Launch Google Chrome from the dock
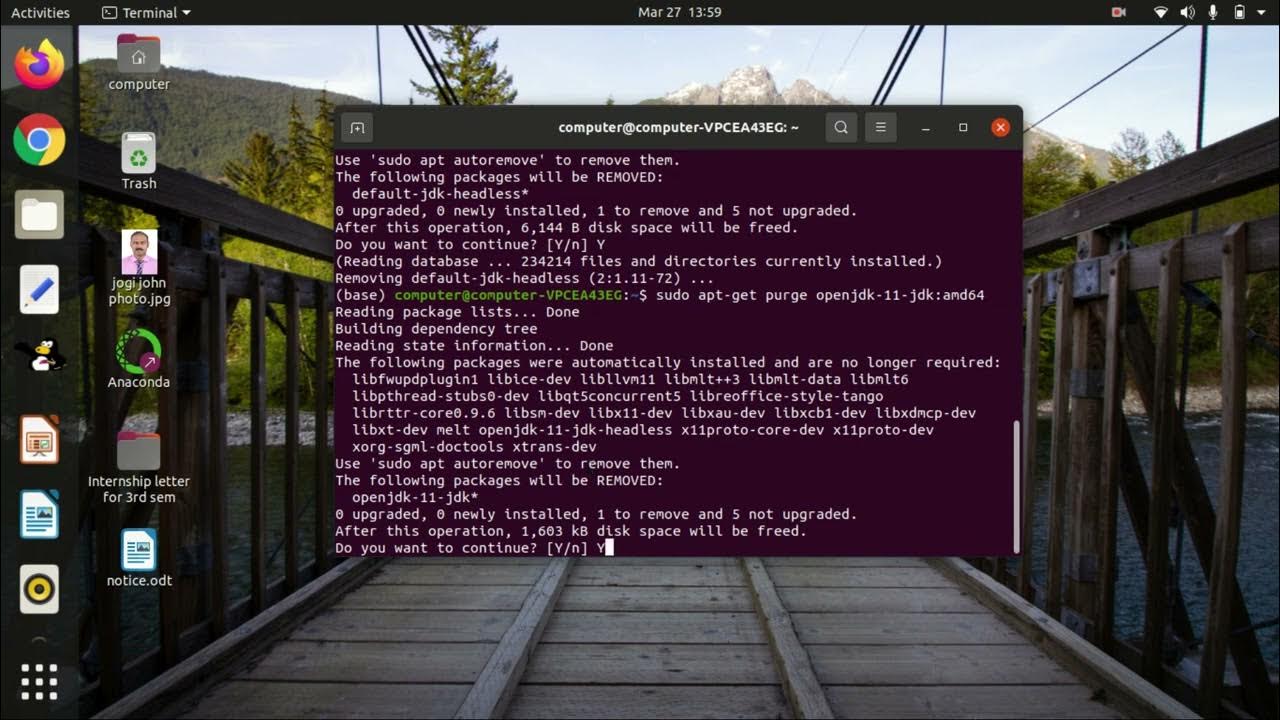1280x720 pixels. [39, 140]
